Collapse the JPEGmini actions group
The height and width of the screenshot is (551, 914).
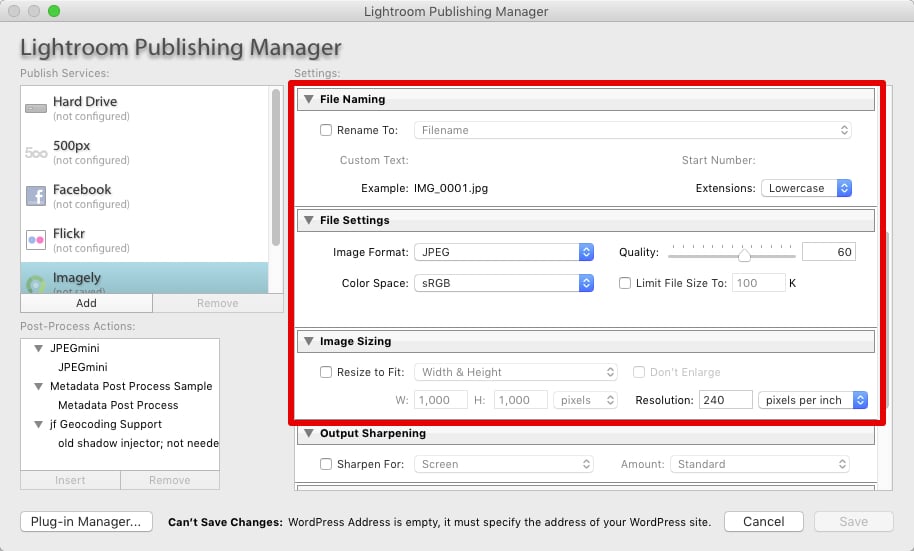(x=38, y=348)
